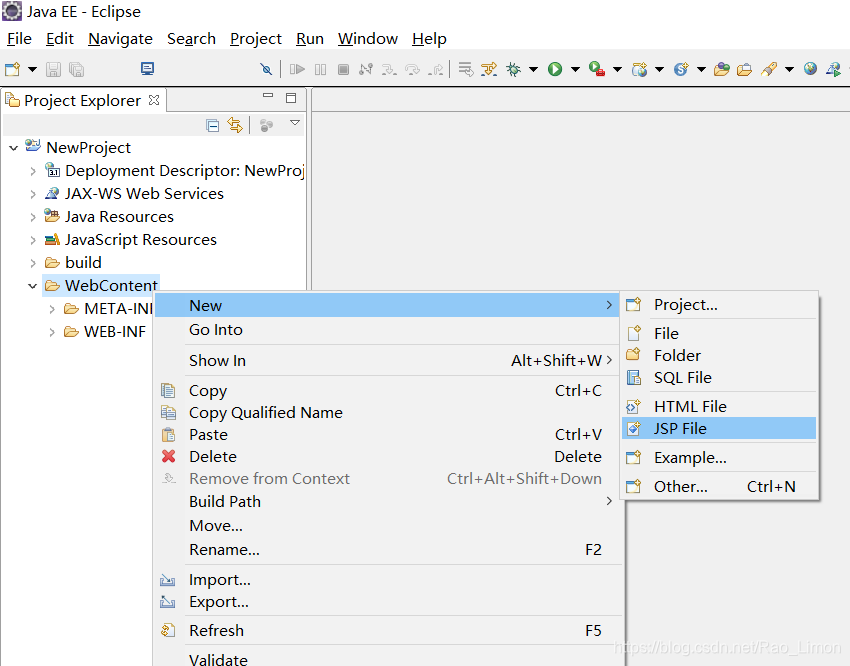The image size is (850, 666).
Task: Toggle Use Step Filters icon
Action: point(489,69)
